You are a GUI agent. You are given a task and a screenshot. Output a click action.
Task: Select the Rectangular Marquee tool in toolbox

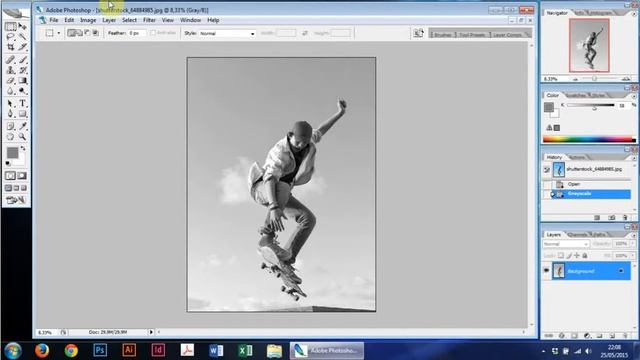[x=10, y=27]
